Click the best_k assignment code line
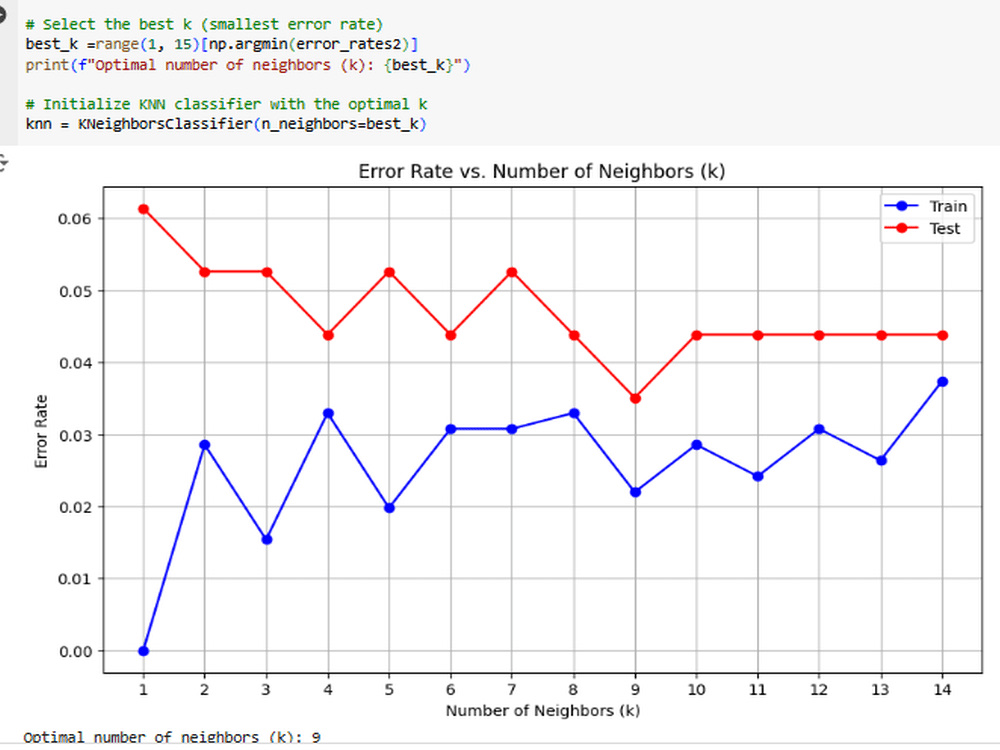The height and width of the screenshot is (750, 1000). 221,45
